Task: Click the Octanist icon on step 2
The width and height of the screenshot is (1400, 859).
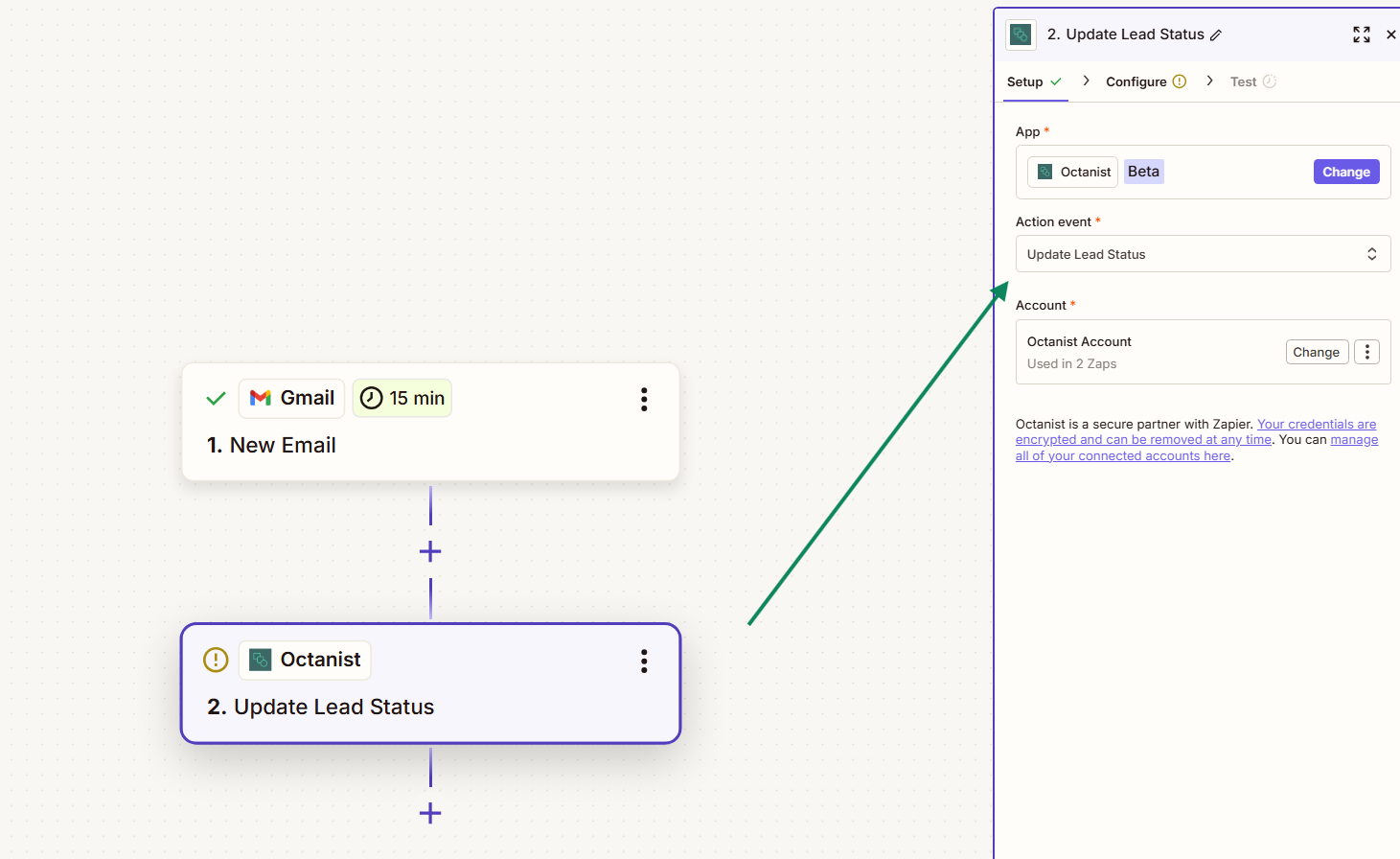Action: pyautogui.click(x=260, y=660)
